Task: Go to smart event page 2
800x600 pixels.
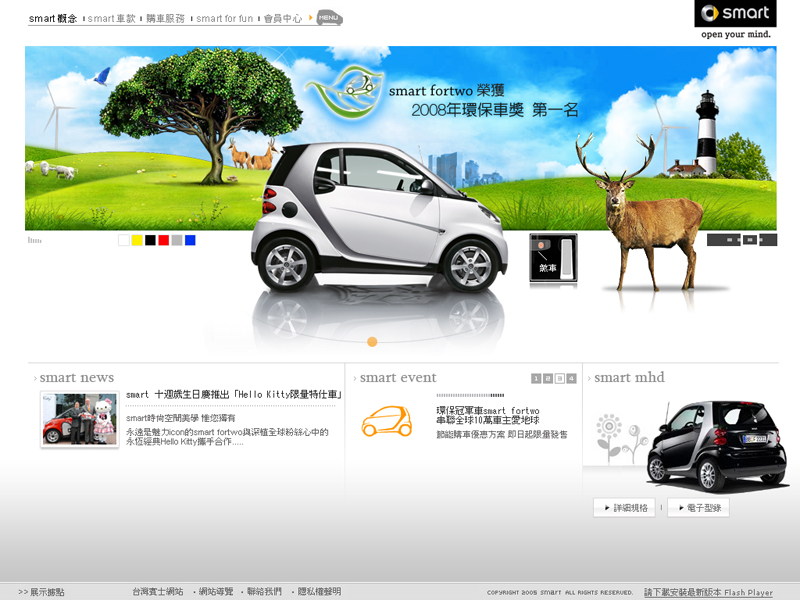Action: [x=547, y=379]
